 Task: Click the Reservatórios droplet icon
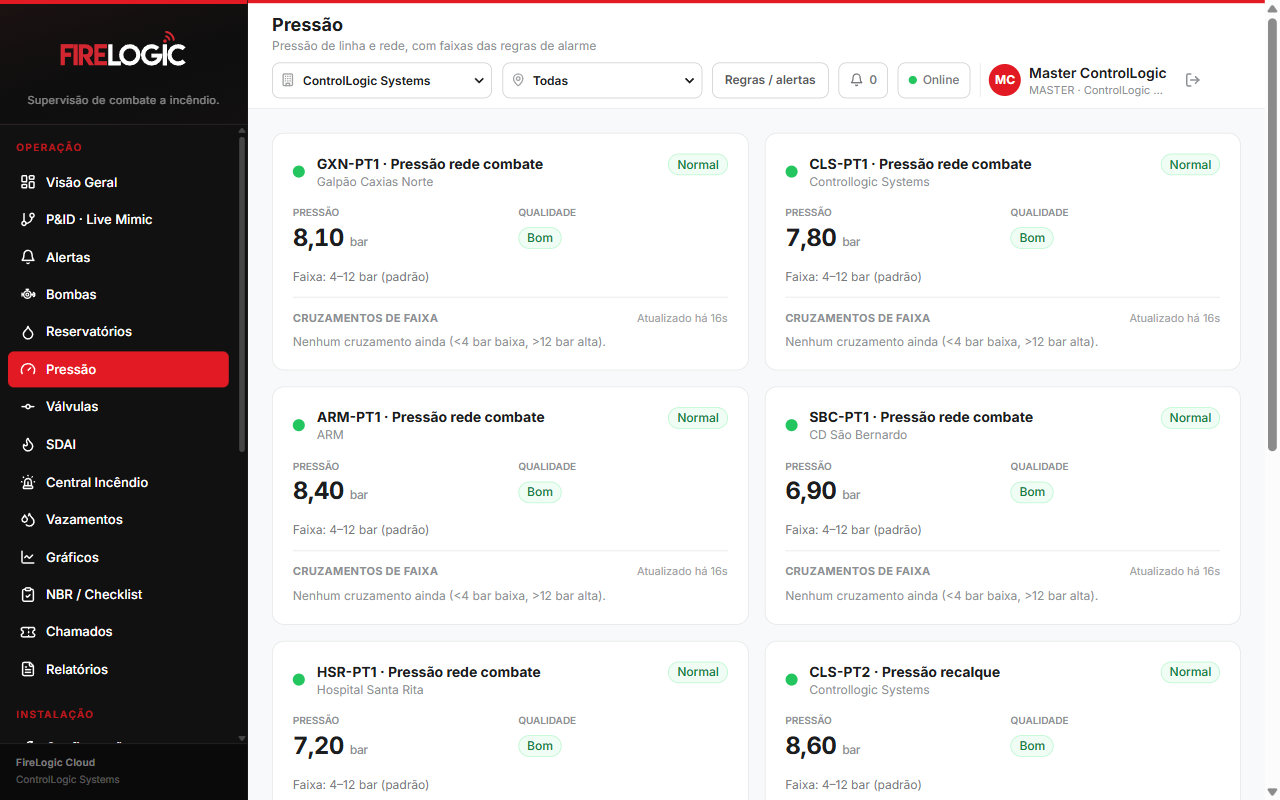click(x=28, y=331)
